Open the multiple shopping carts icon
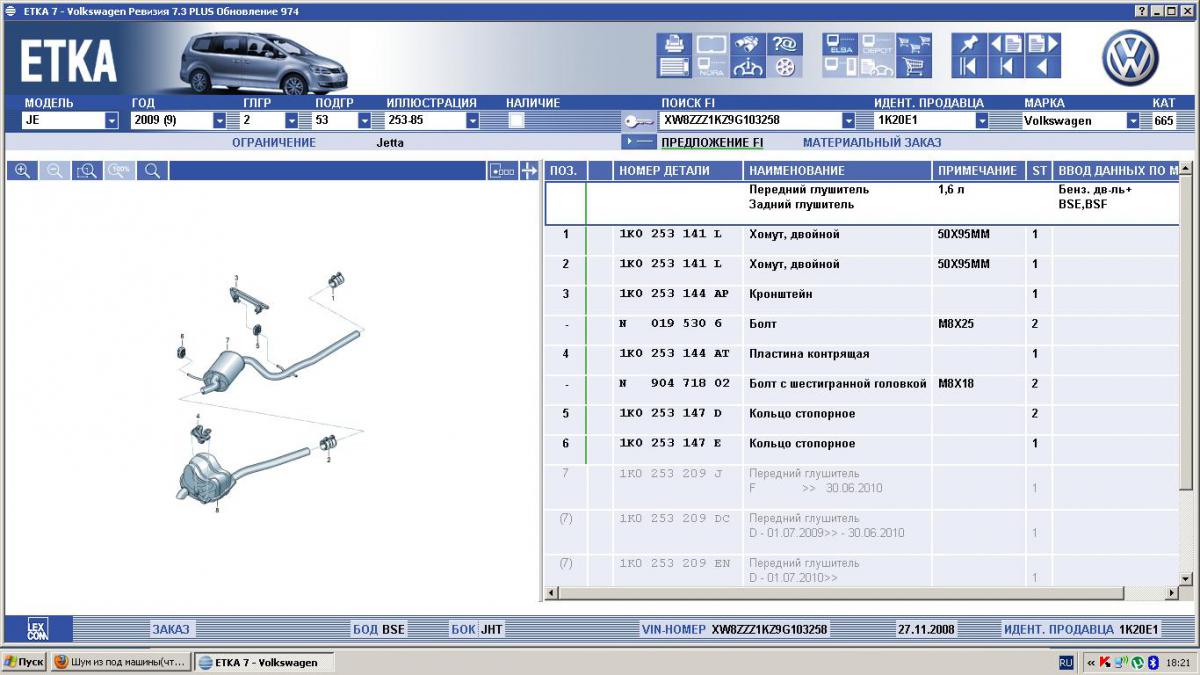 913,44
